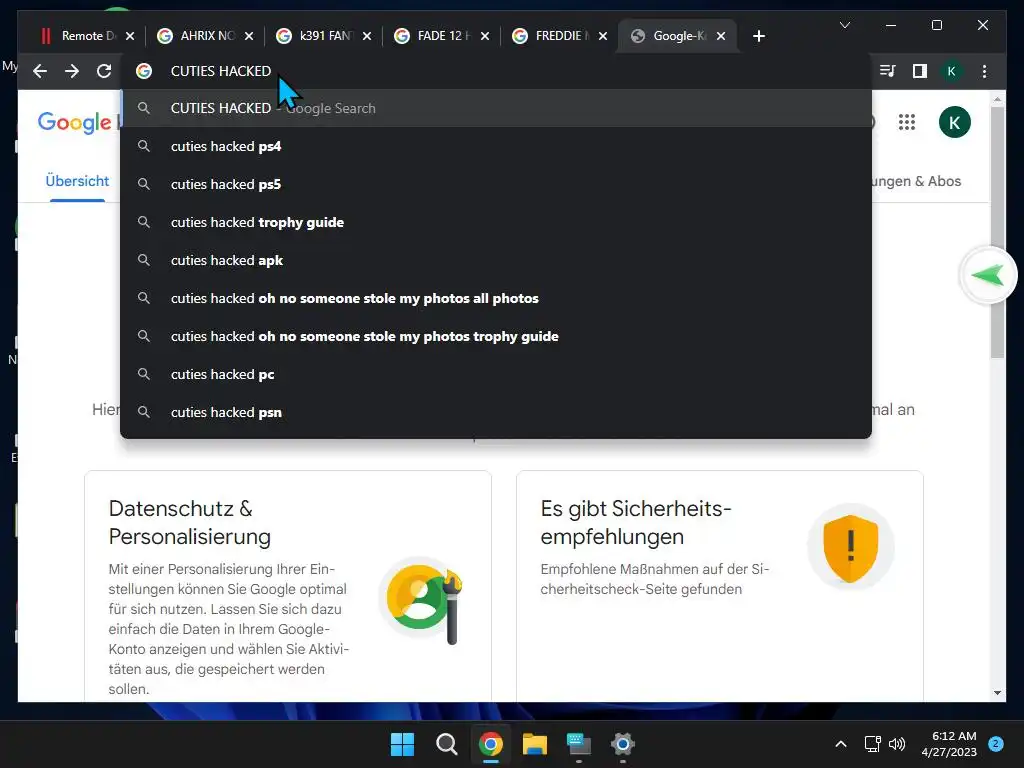Viewport: 1024px width, 768px height.
Task: Close the Google-Konto tab
Action: coord(721,36)
